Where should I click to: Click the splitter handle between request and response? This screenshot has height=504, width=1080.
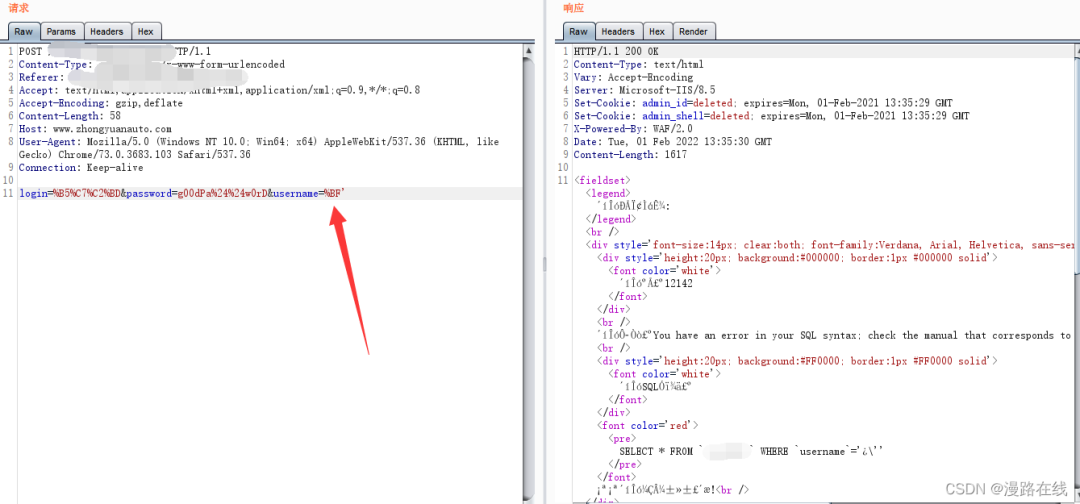point(543,264)
